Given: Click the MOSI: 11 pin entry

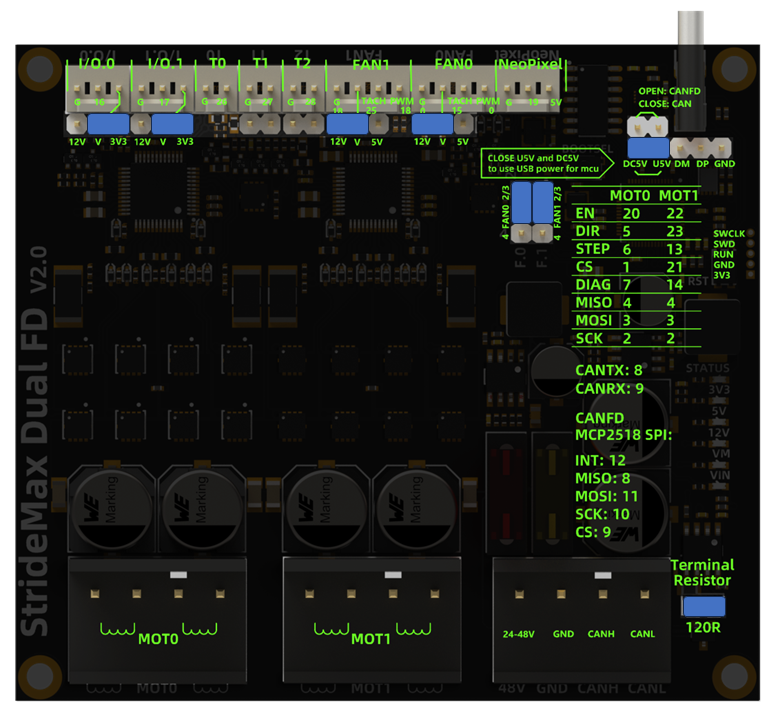Looking at the screenshot, I should pyautogui.click(x=606, y=496).
